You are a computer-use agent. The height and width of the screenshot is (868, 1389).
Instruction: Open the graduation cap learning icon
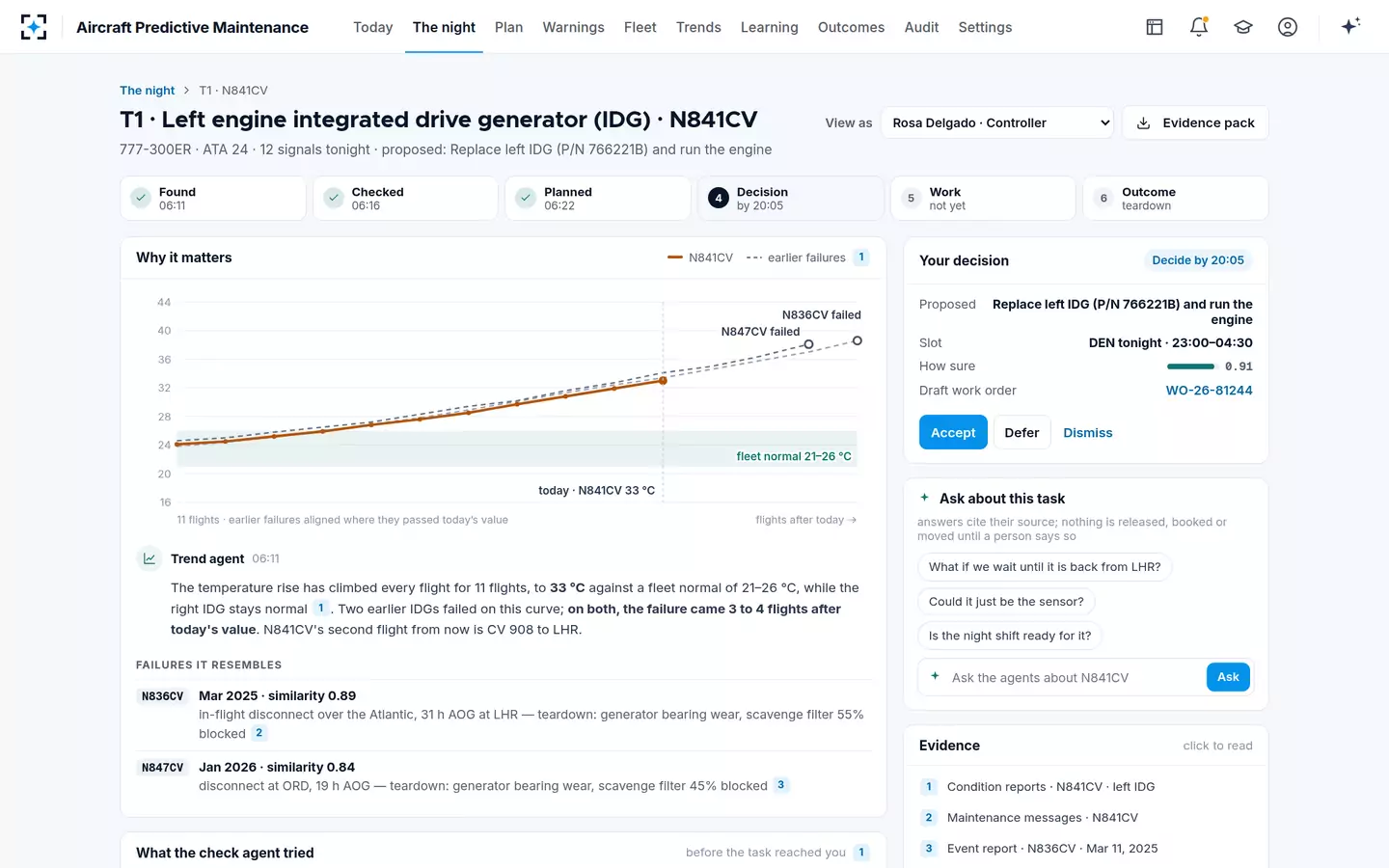[x=1243, y=27]
